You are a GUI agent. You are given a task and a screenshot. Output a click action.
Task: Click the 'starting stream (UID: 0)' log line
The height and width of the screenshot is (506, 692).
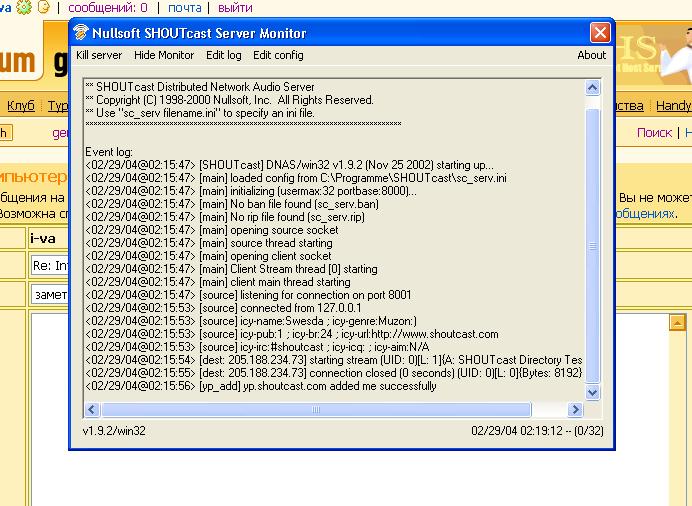tap(334, 360)
